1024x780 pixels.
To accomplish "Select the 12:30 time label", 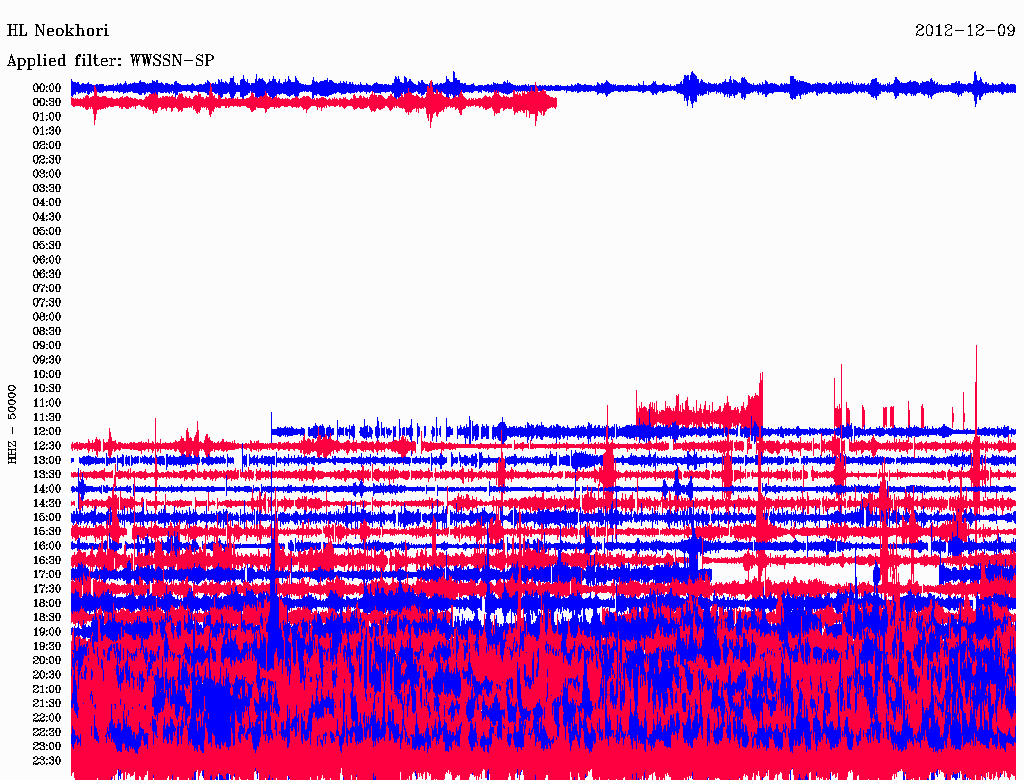I will 47,446.
